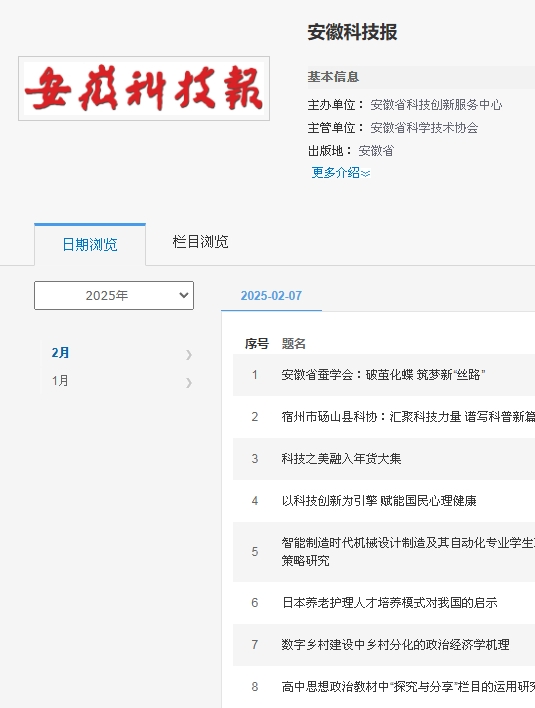
Task: Open article 数字乡村建设中乡村分化的政治经济学机理
Action: 395,645
